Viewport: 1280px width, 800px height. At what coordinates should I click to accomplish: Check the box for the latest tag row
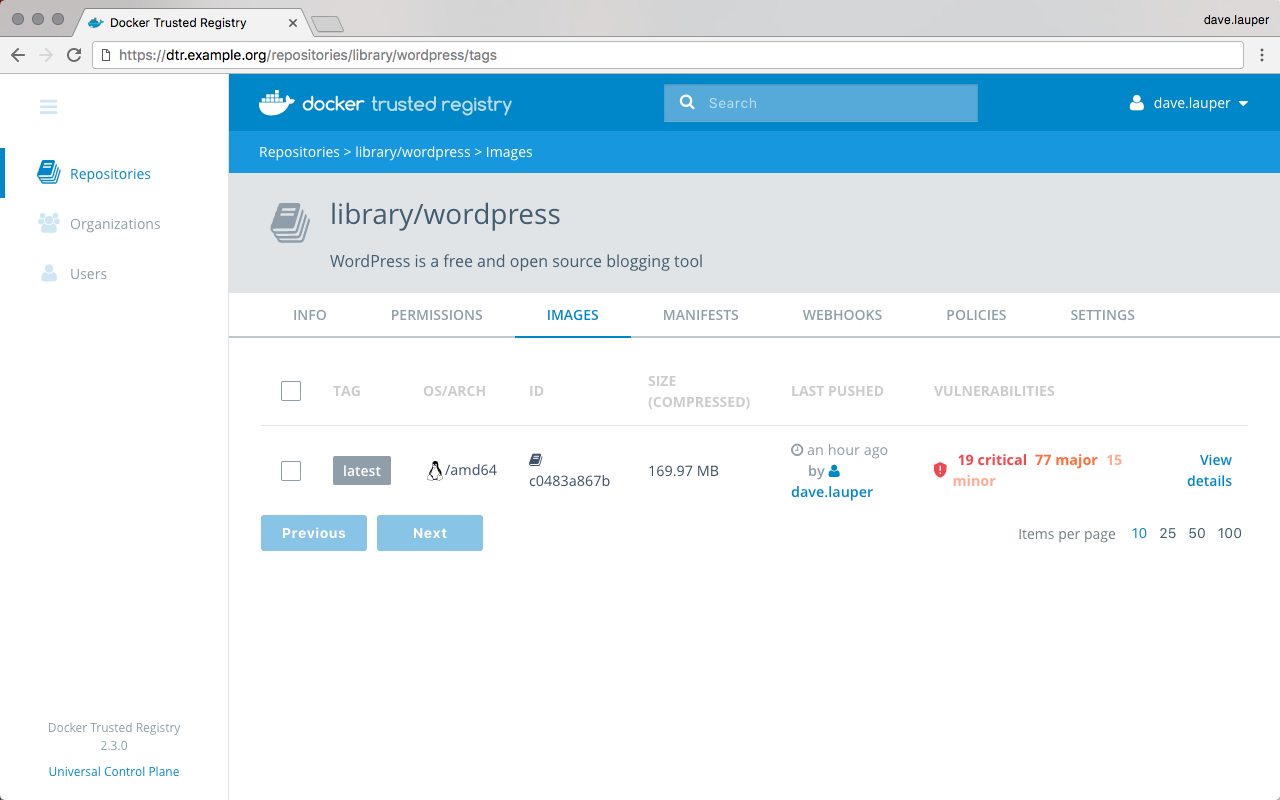(291, 471)
